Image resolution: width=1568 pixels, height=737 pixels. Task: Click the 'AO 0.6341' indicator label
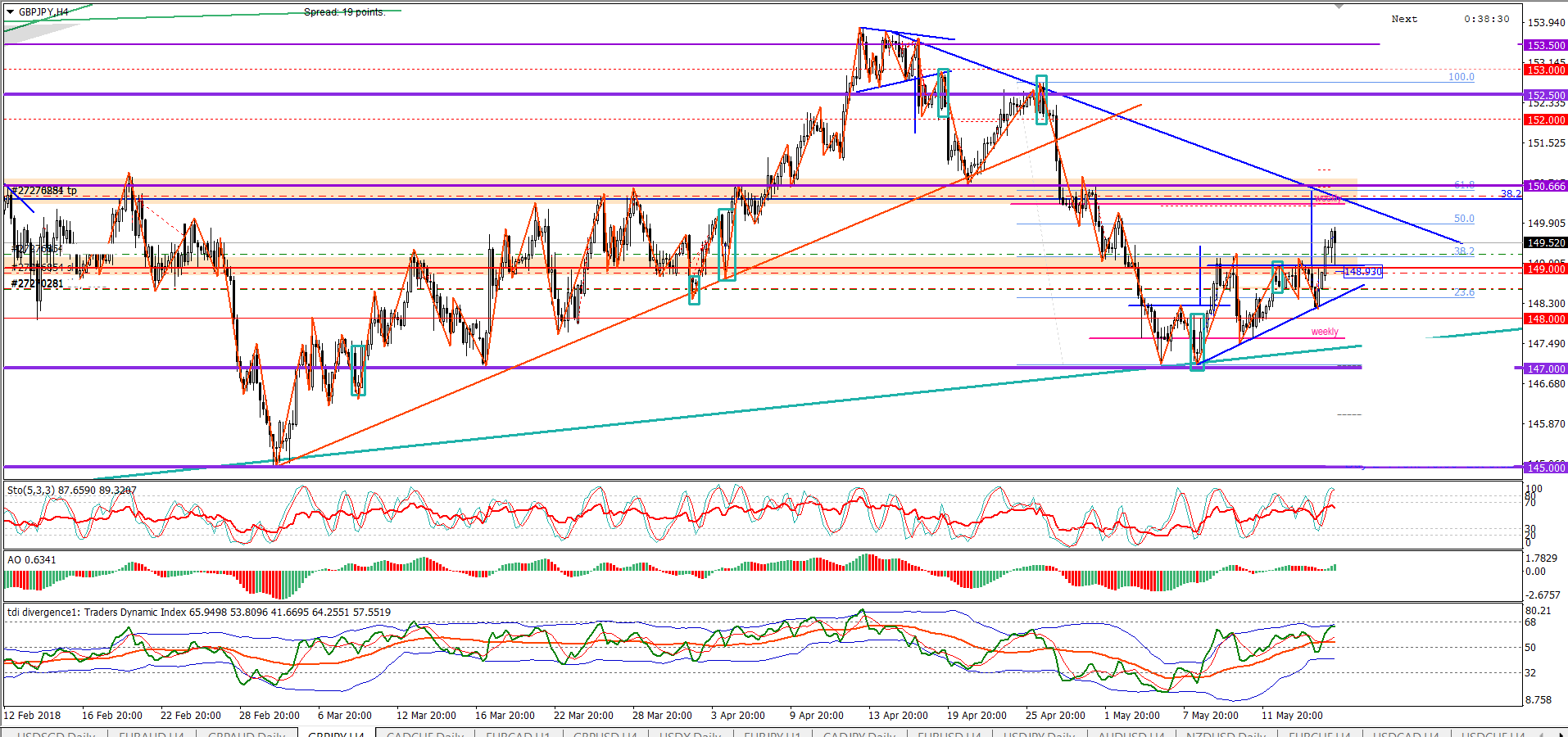coord(32,560)
